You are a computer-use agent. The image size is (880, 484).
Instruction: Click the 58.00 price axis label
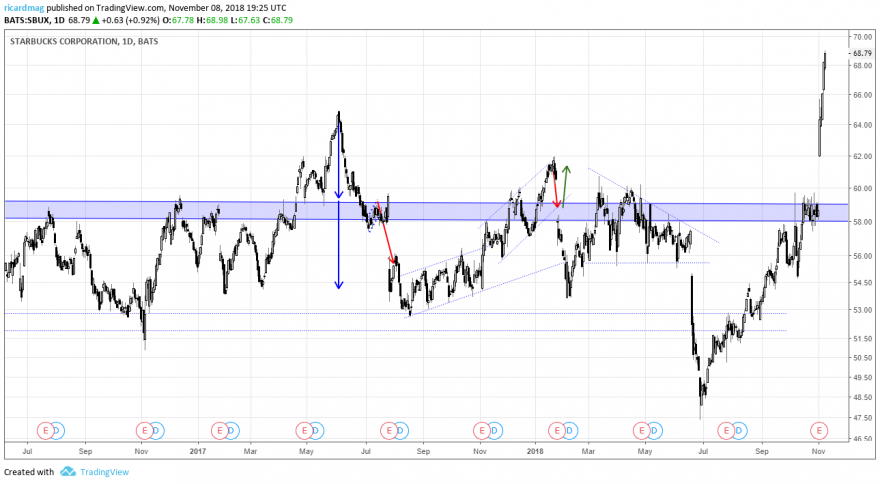(863, 222)
